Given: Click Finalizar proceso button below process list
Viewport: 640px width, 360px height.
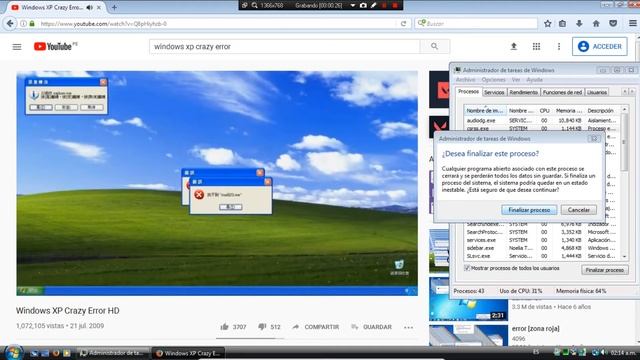Looking at the screenshot, I should point(604,270).
